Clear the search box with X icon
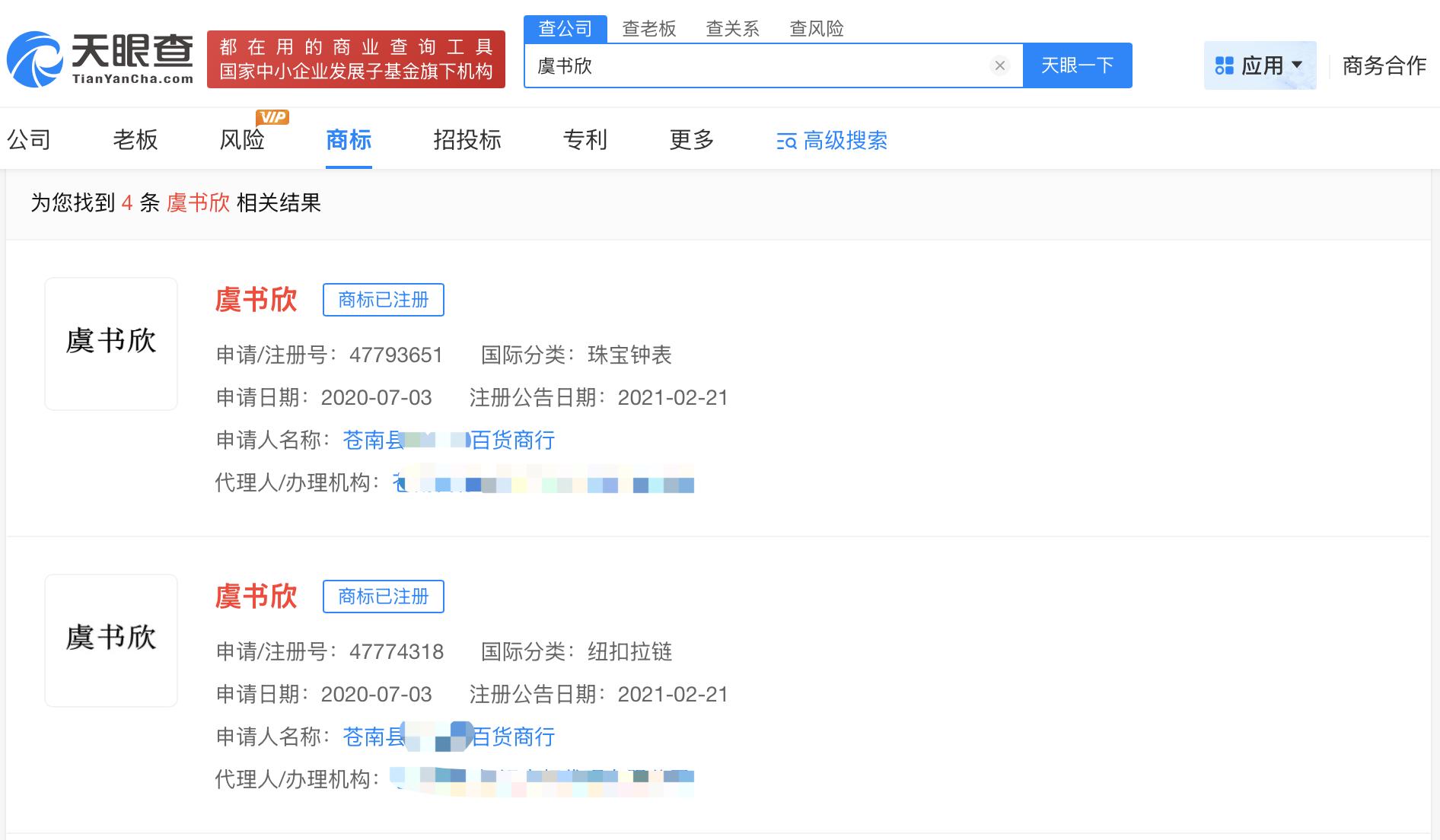1440x840 pixels. click(1000, 65)
